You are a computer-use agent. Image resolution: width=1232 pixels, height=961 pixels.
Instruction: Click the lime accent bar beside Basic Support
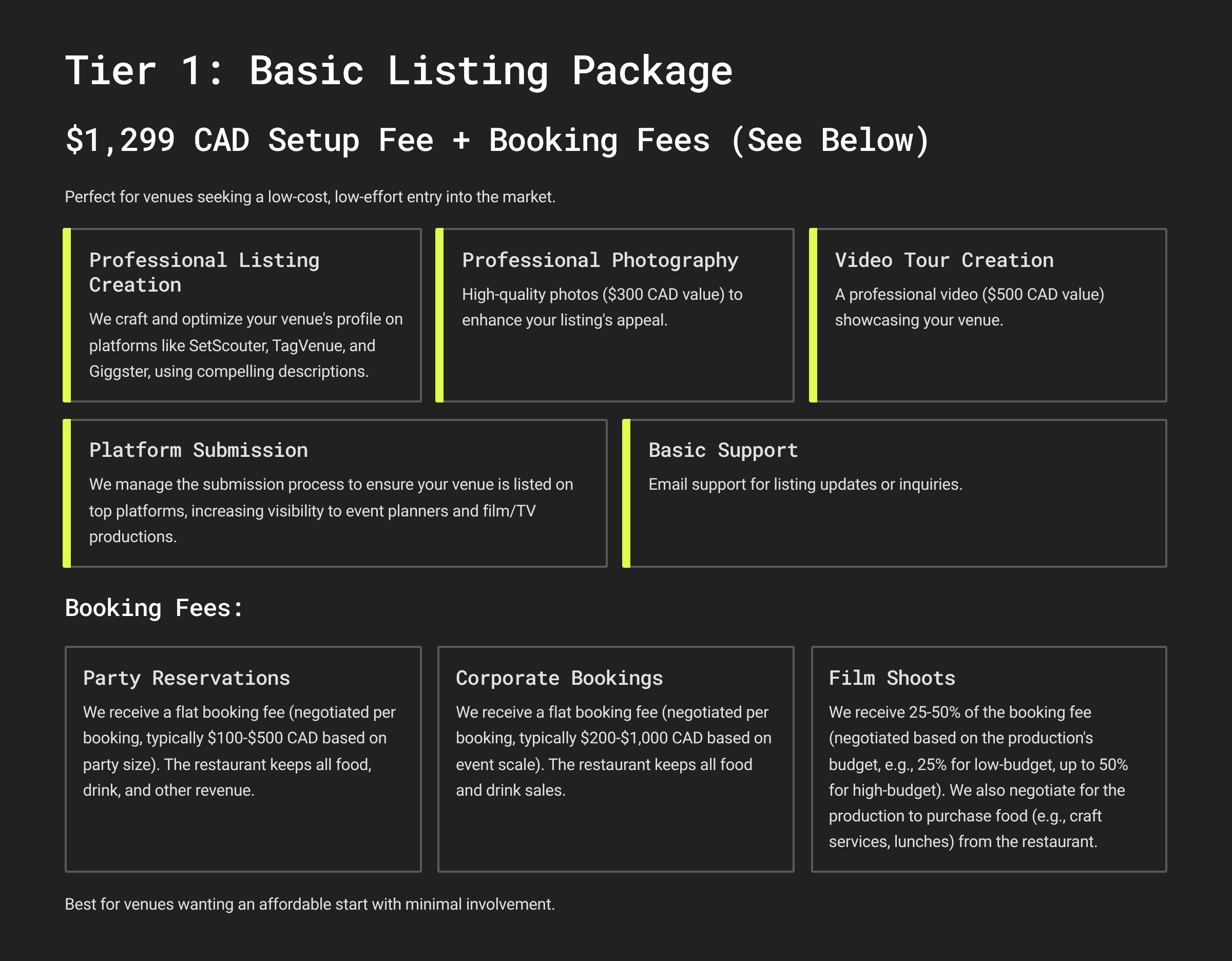click(626, 493)
